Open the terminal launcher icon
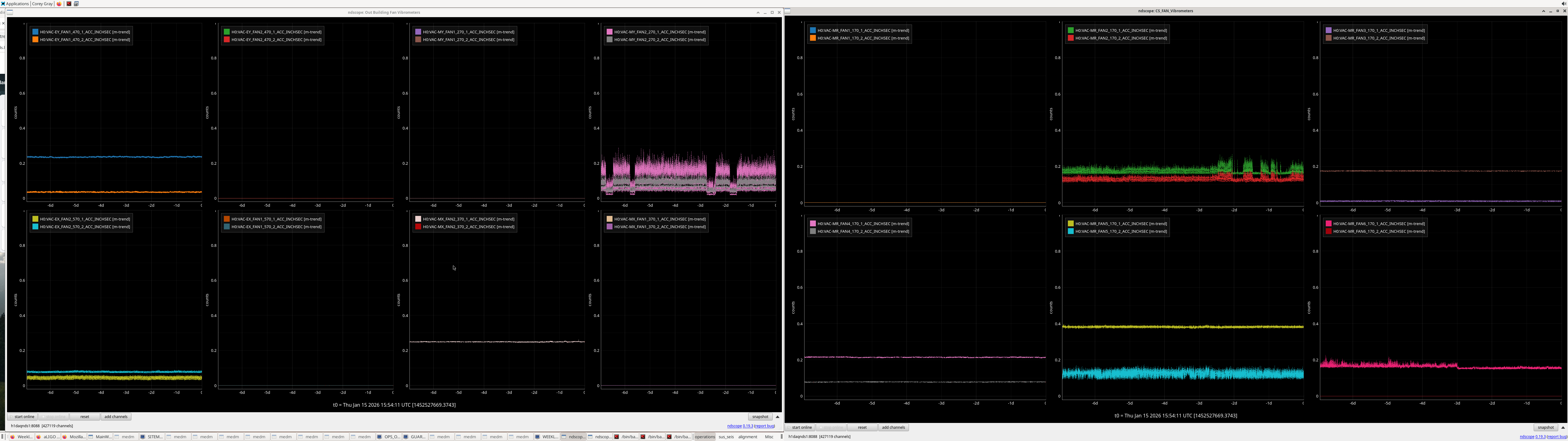Screen dimensions: 1568x441 pos(69,4)
